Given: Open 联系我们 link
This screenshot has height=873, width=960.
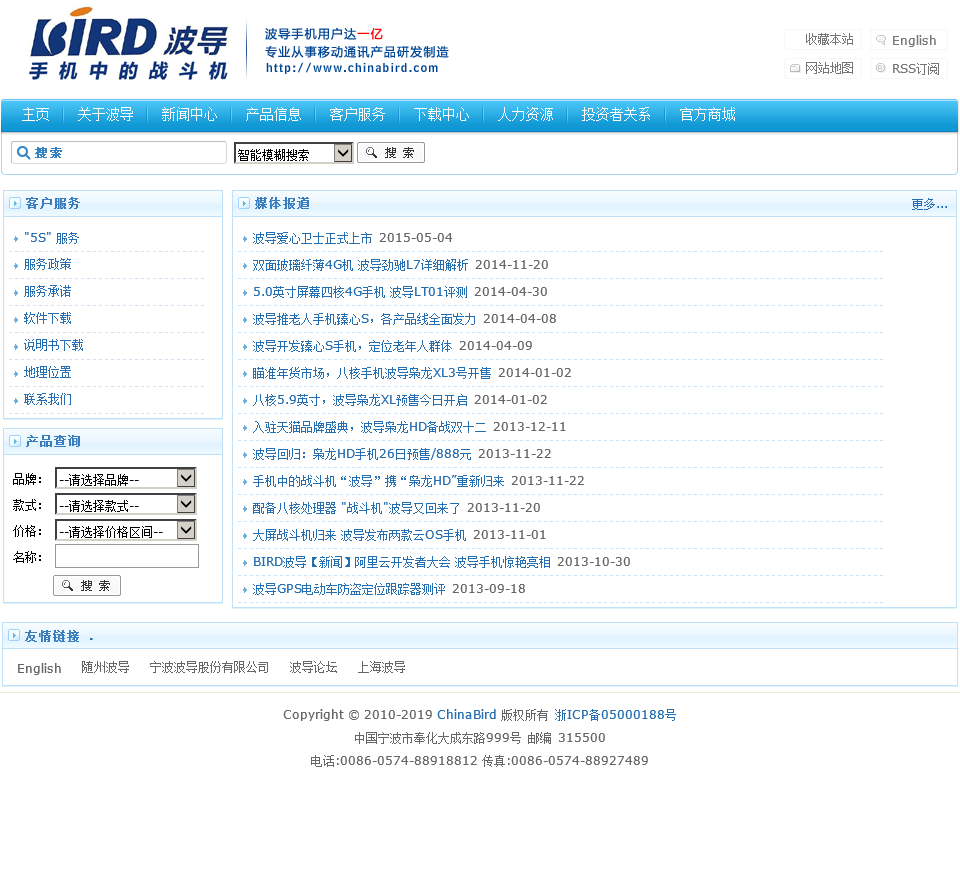Looking at the screenshot, I should [x=48, y=399].
